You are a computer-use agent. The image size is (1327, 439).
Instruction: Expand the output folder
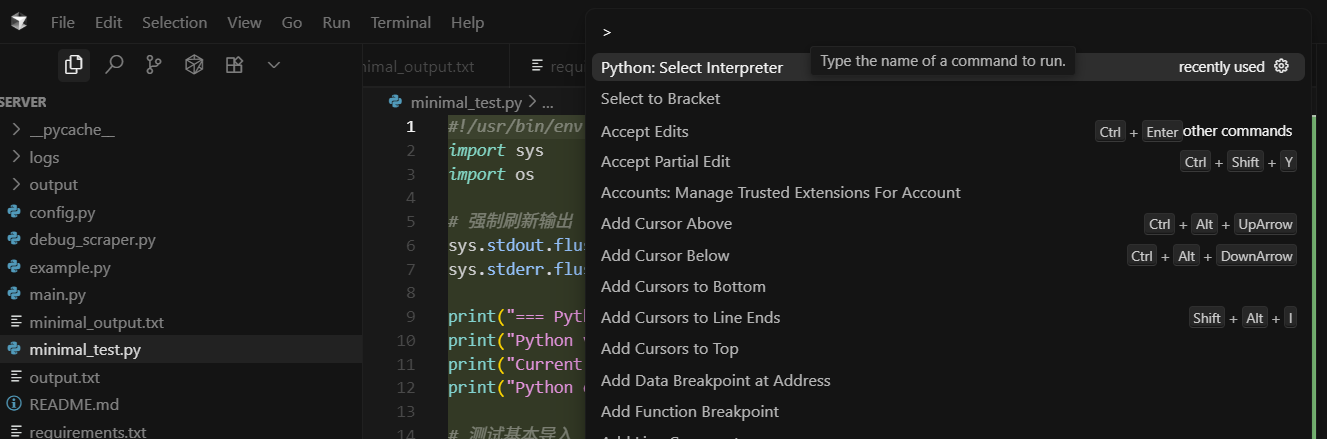[181, 185]
